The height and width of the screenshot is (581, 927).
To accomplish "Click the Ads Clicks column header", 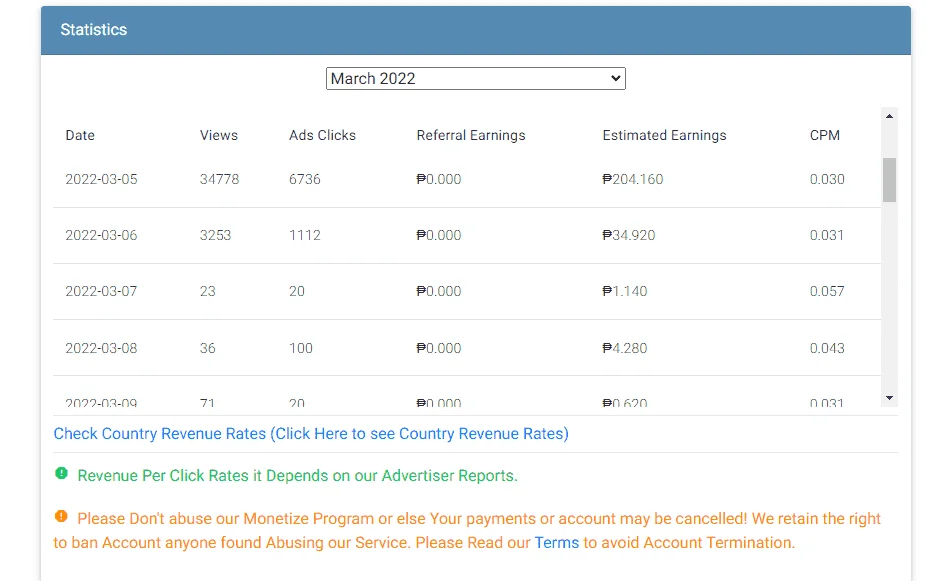I will coord(322,135).
